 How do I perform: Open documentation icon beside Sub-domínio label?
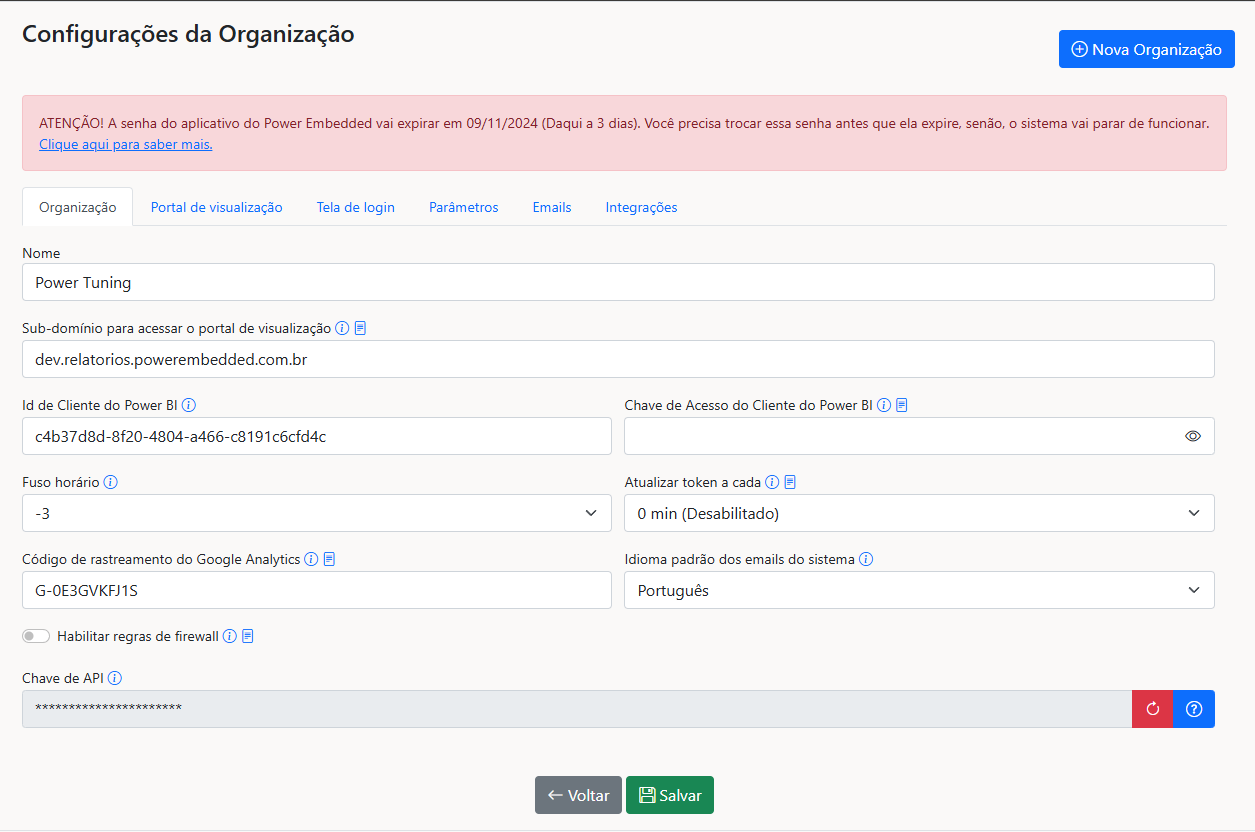tap(361, 328)
